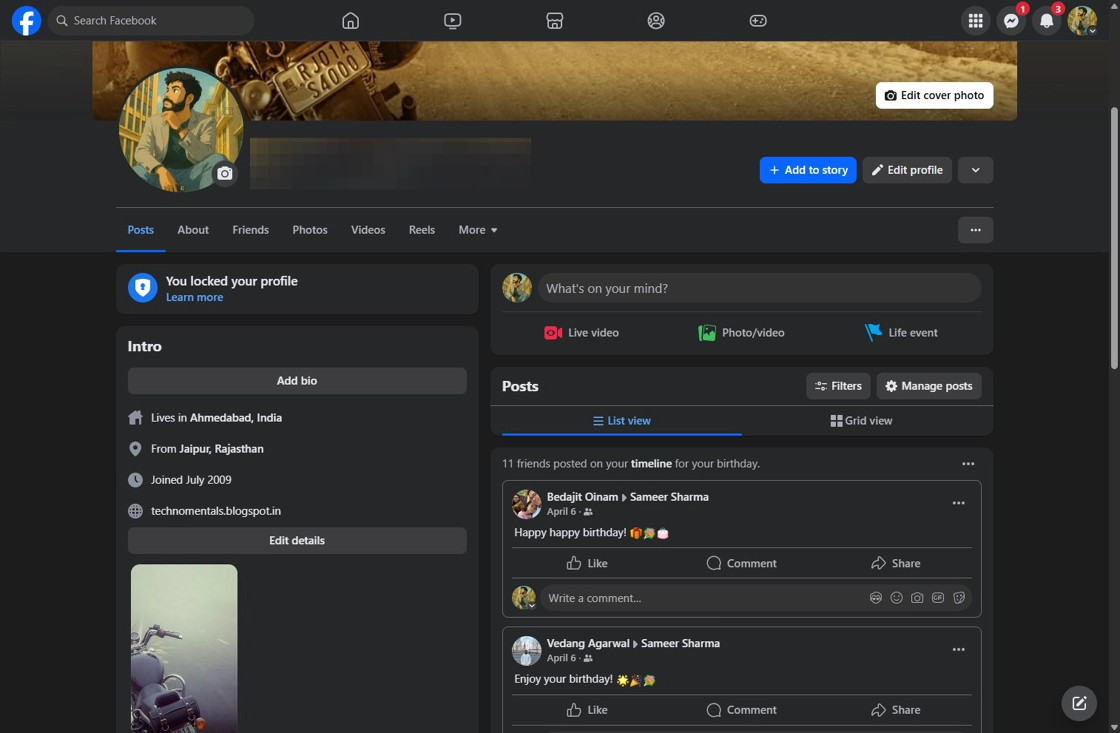Attach a photo to comment

tap(917, 598)
